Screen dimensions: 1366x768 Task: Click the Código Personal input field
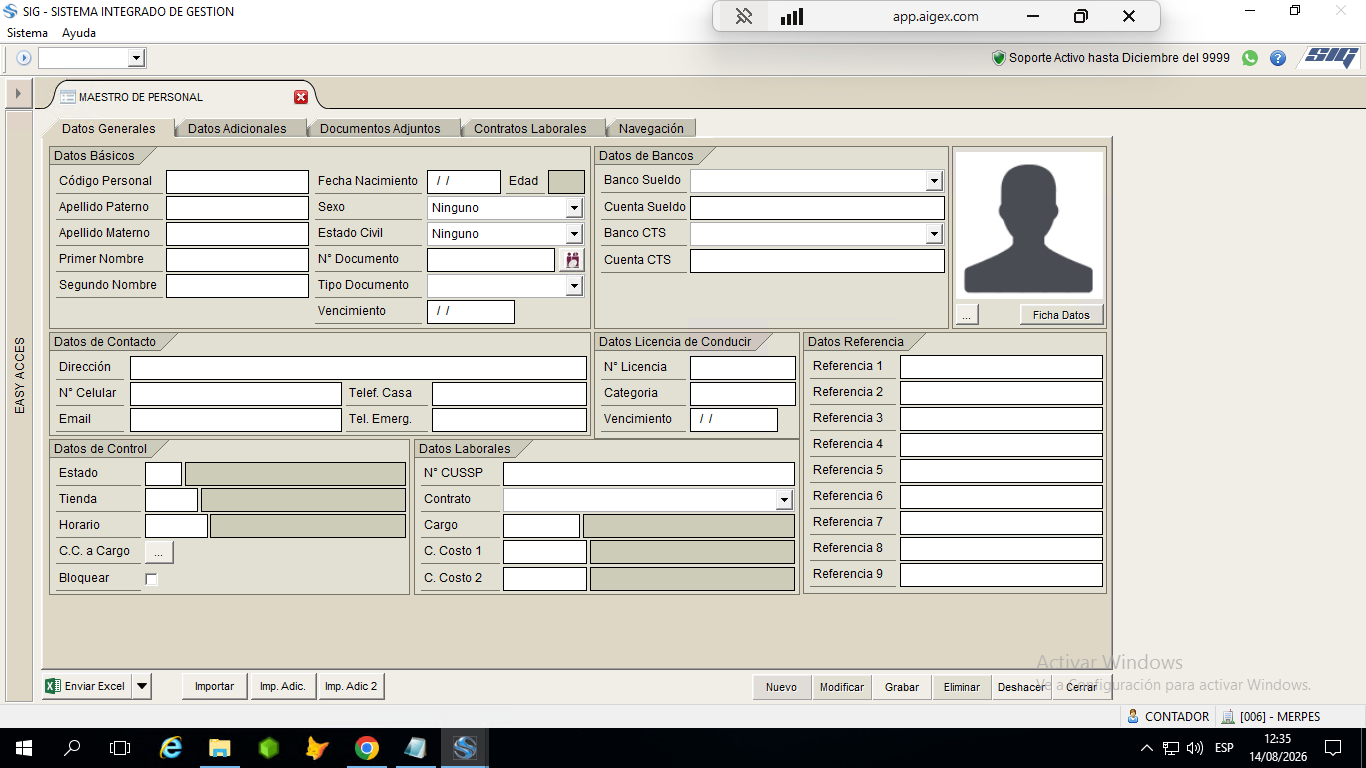tap(237, 182)
